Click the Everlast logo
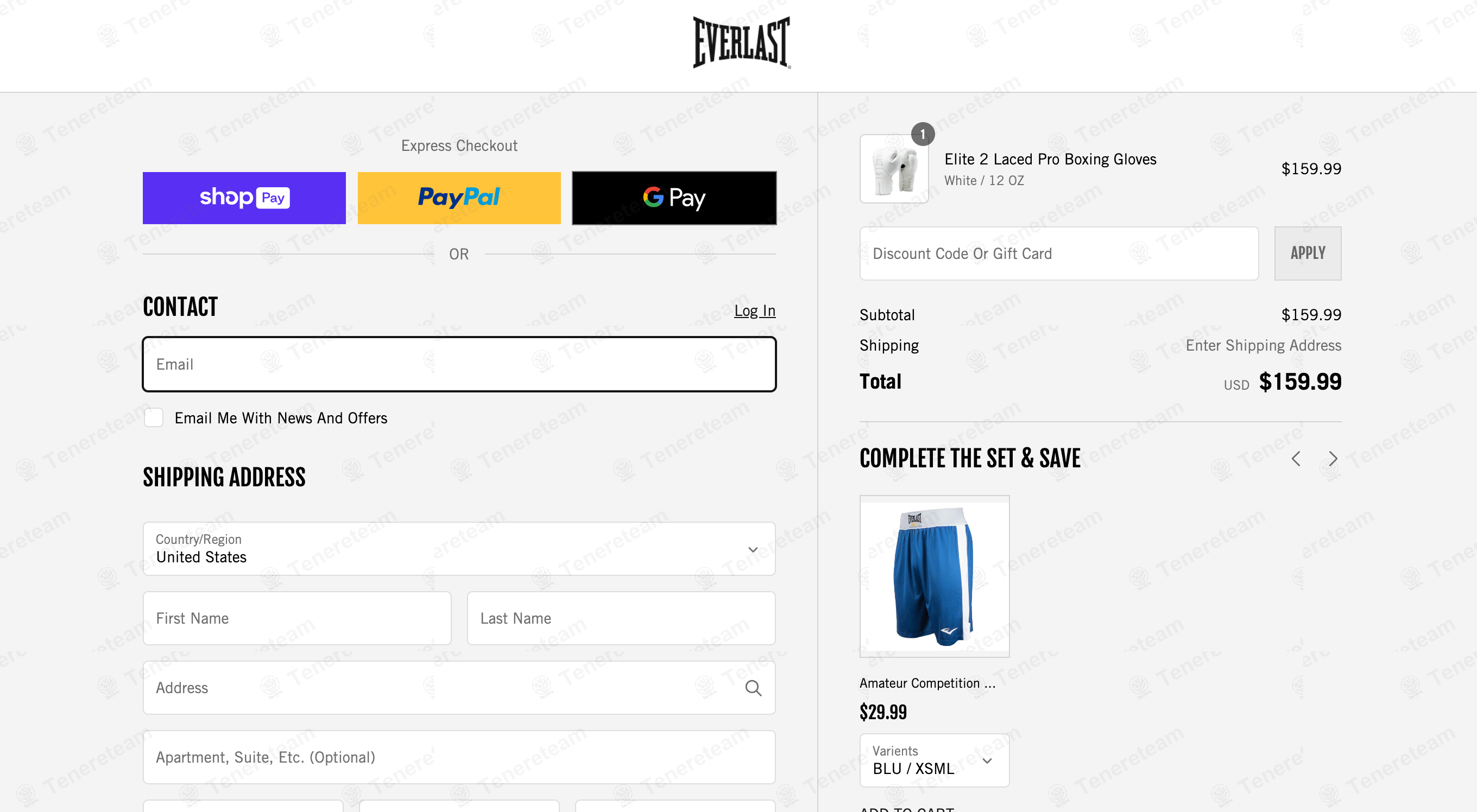Image resolution: width=1477 pixels, height=812 pixels. [x=741, y=42]
